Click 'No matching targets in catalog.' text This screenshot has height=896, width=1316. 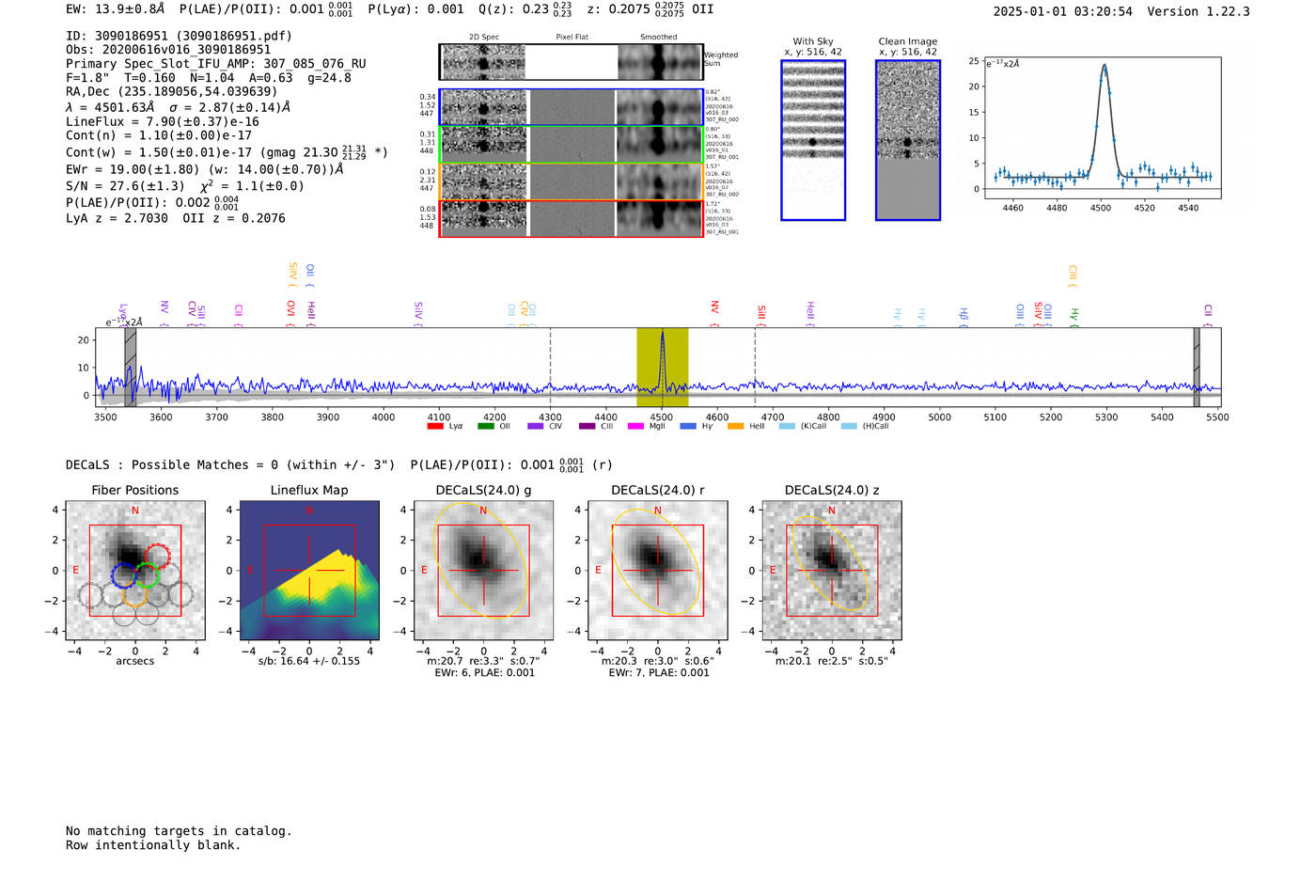[179, 831]
